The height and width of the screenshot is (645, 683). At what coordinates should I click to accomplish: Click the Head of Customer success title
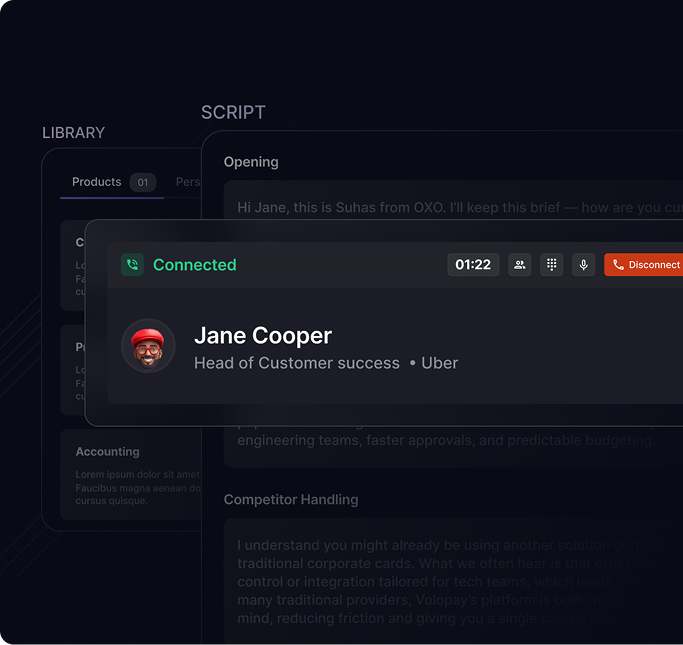pyautogui.click(x=296, y=363)
